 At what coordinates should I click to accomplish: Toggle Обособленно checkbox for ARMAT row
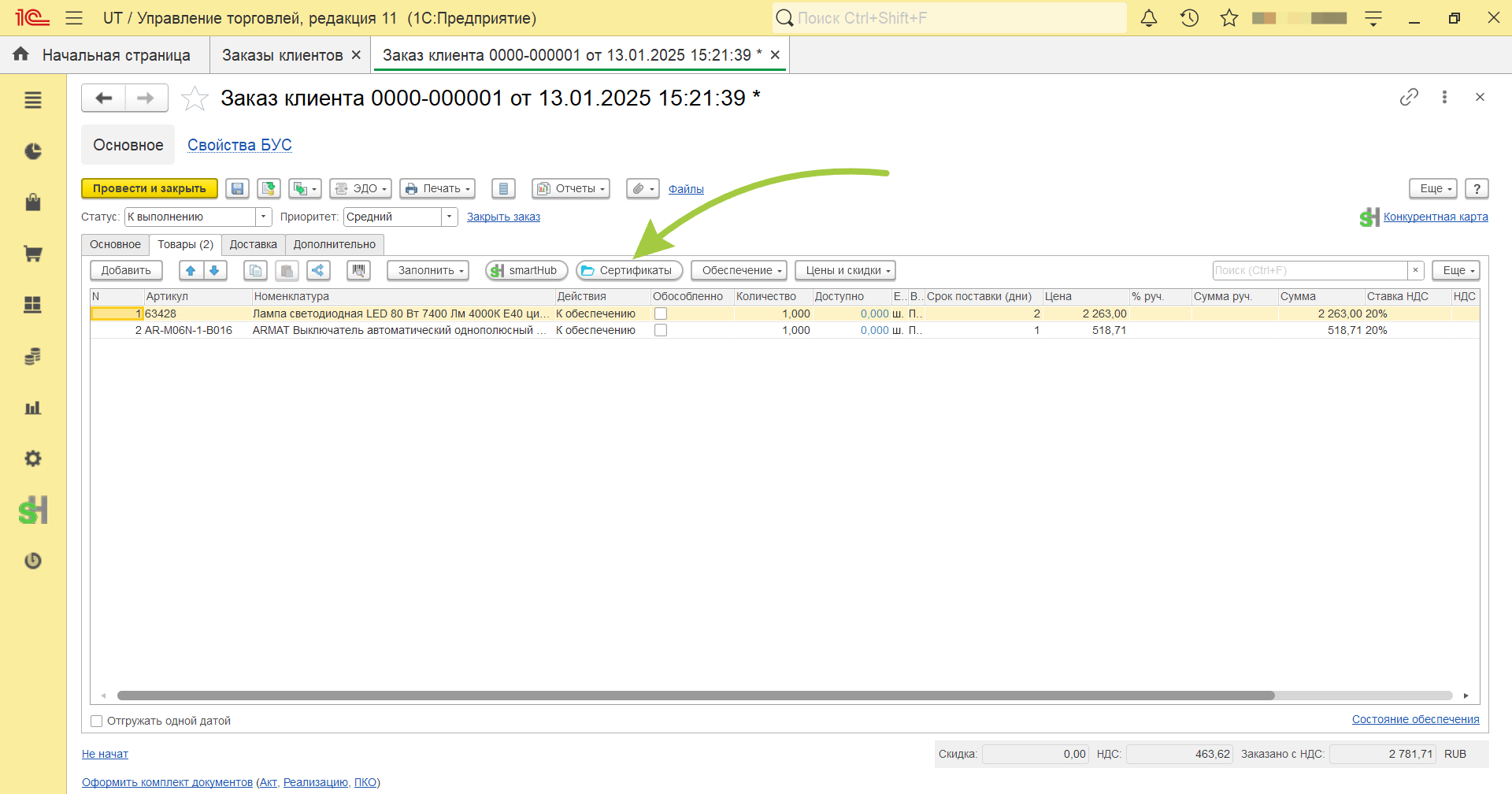pos(661,330)
